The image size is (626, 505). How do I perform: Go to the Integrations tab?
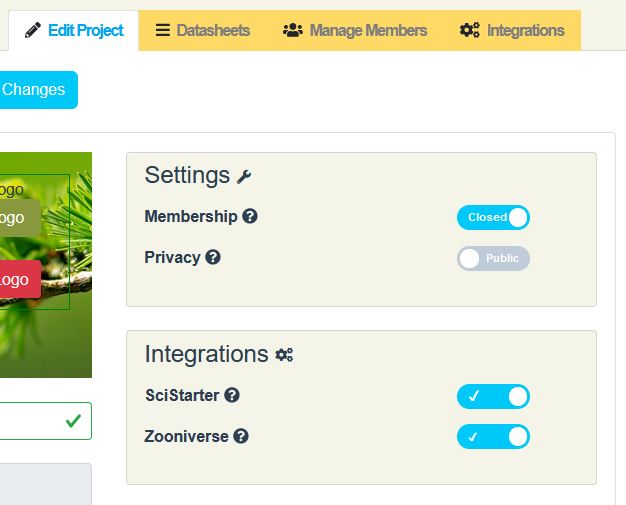[512, 31]
